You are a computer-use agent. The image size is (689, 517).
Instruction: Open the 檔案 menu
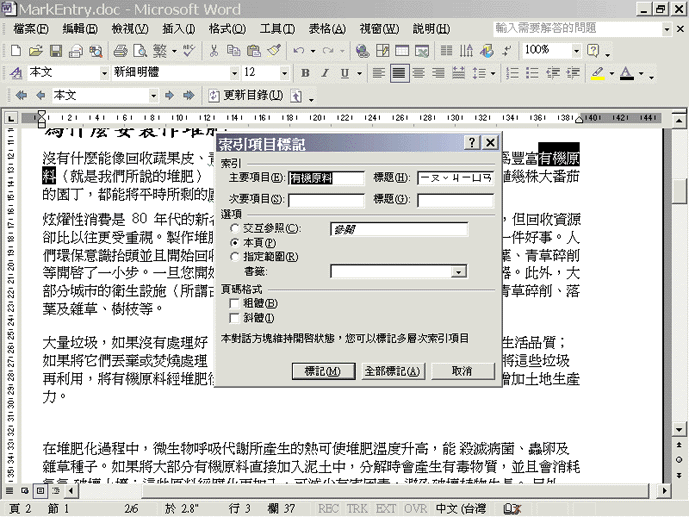[x=30, y=29]
